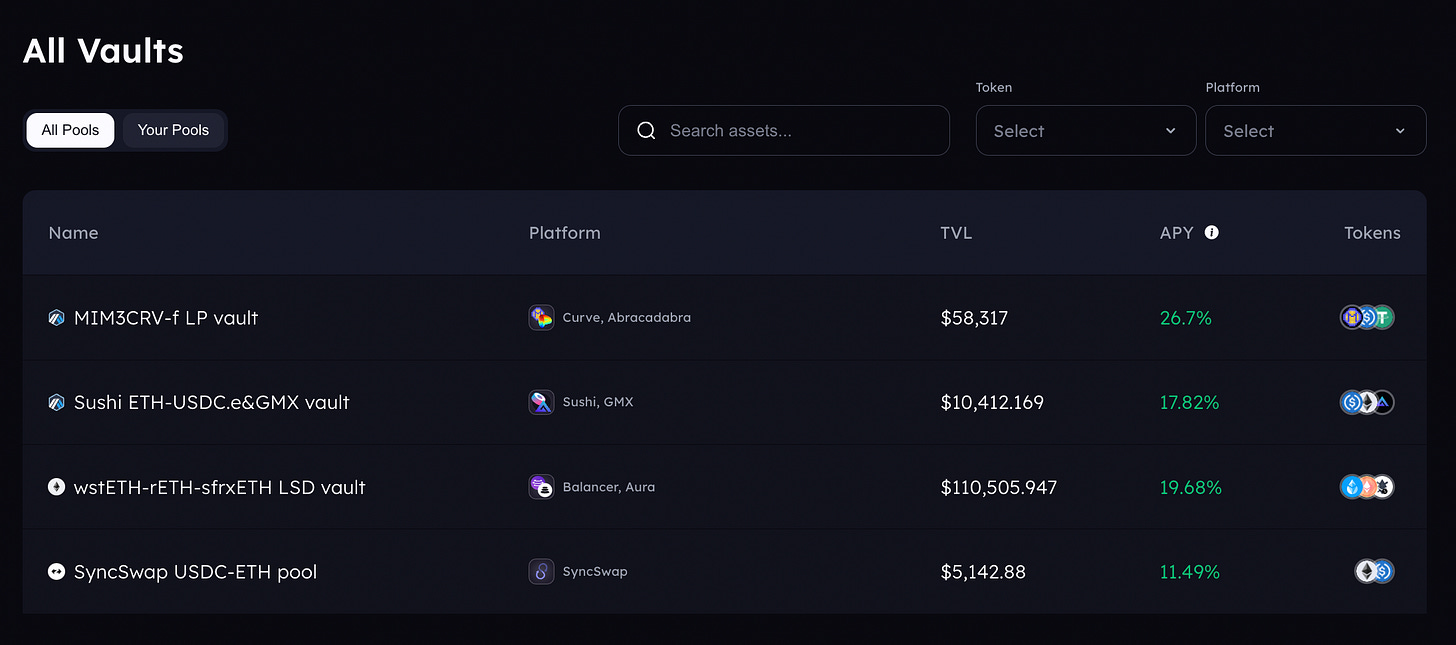This screenshot has width=1456, height=645.
Task: Click the $110,505.947 TVL value
Action: [999, 488]
